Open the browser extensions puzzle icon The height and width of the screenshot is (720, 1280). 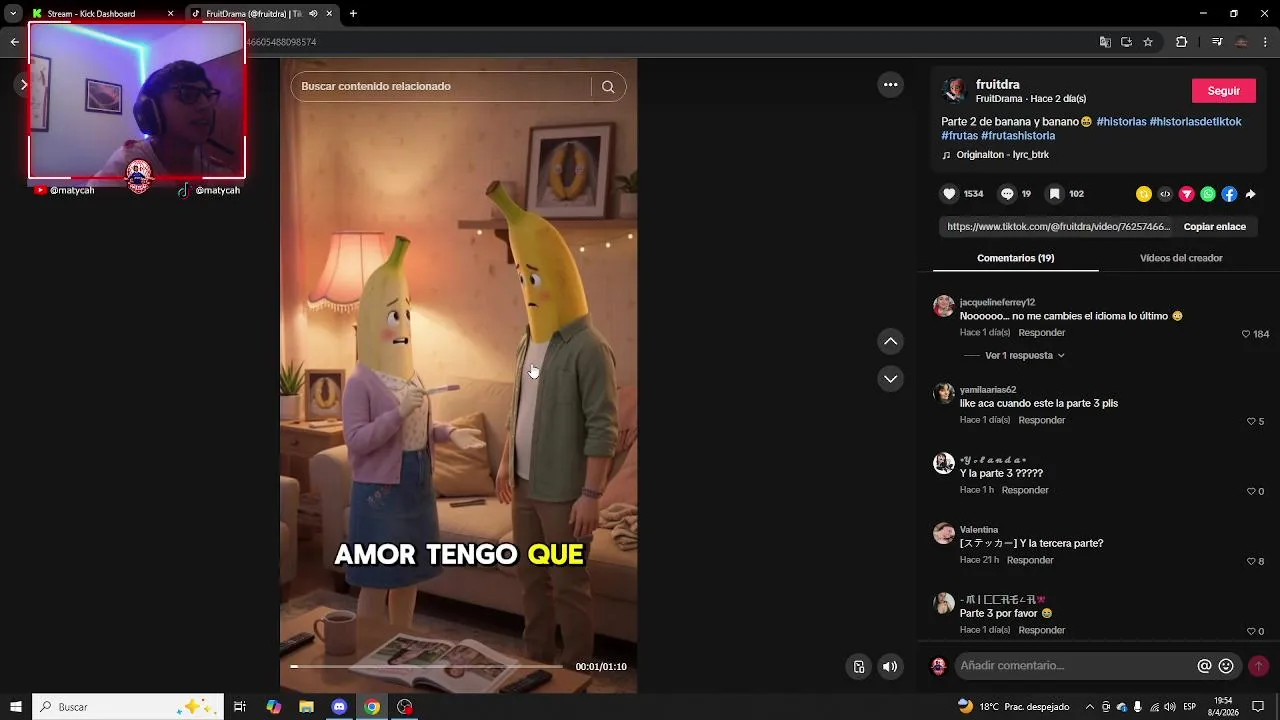click(x=1181, y=42)
